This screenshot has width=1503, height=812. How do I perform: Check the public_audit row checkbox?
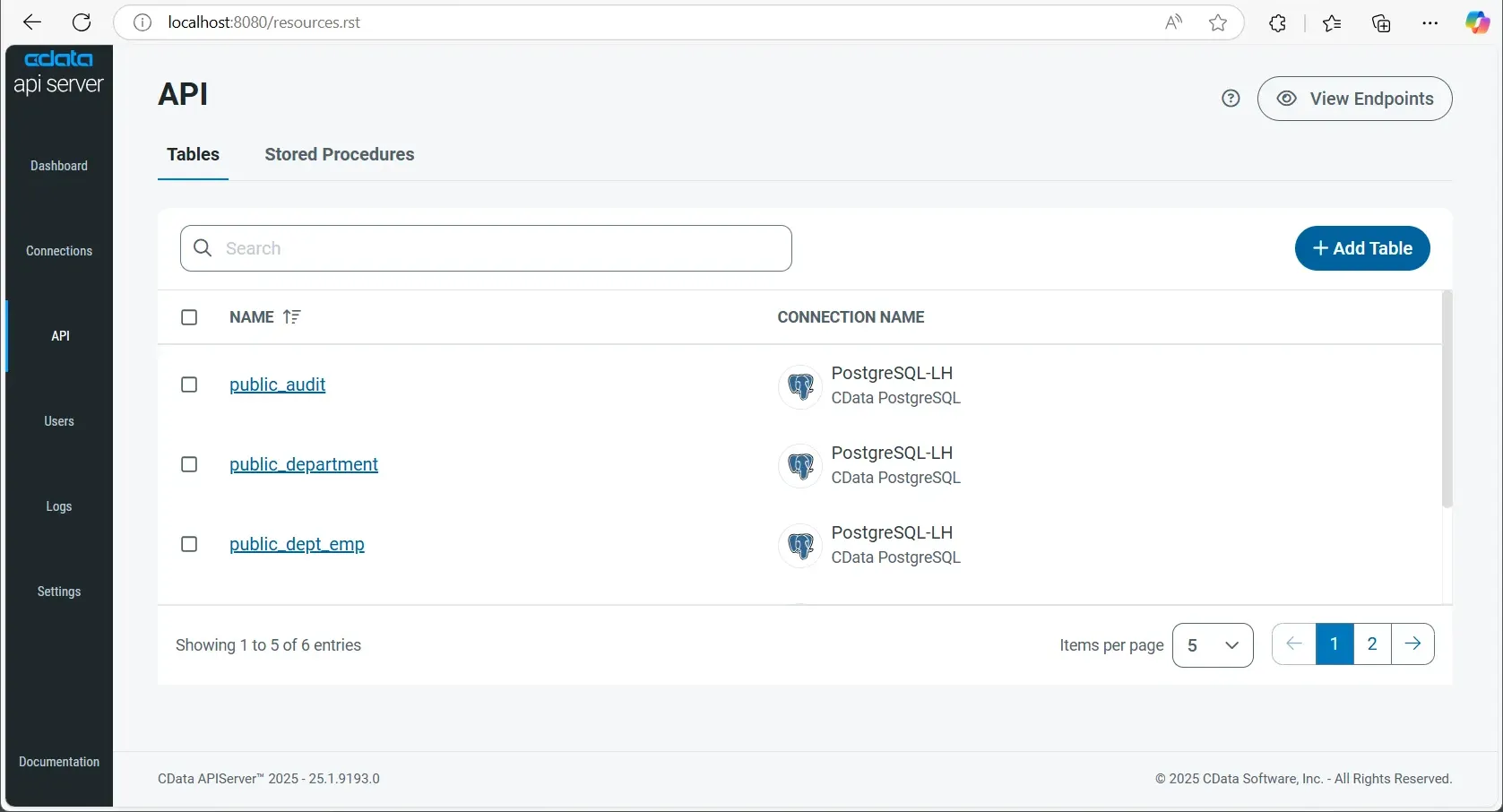(x=189, y=384)
